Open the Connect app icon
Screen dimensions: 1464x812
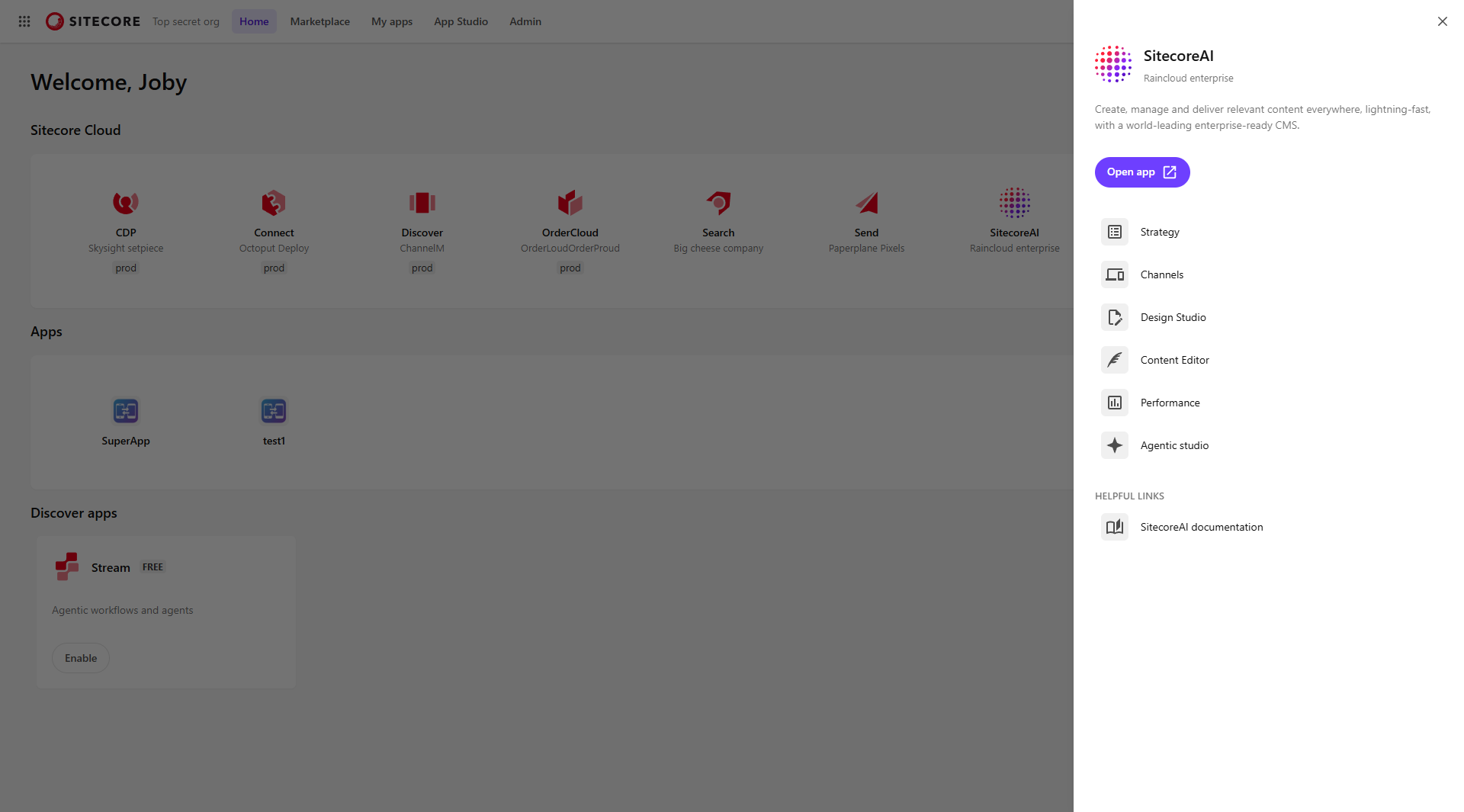tap(274, 203)
